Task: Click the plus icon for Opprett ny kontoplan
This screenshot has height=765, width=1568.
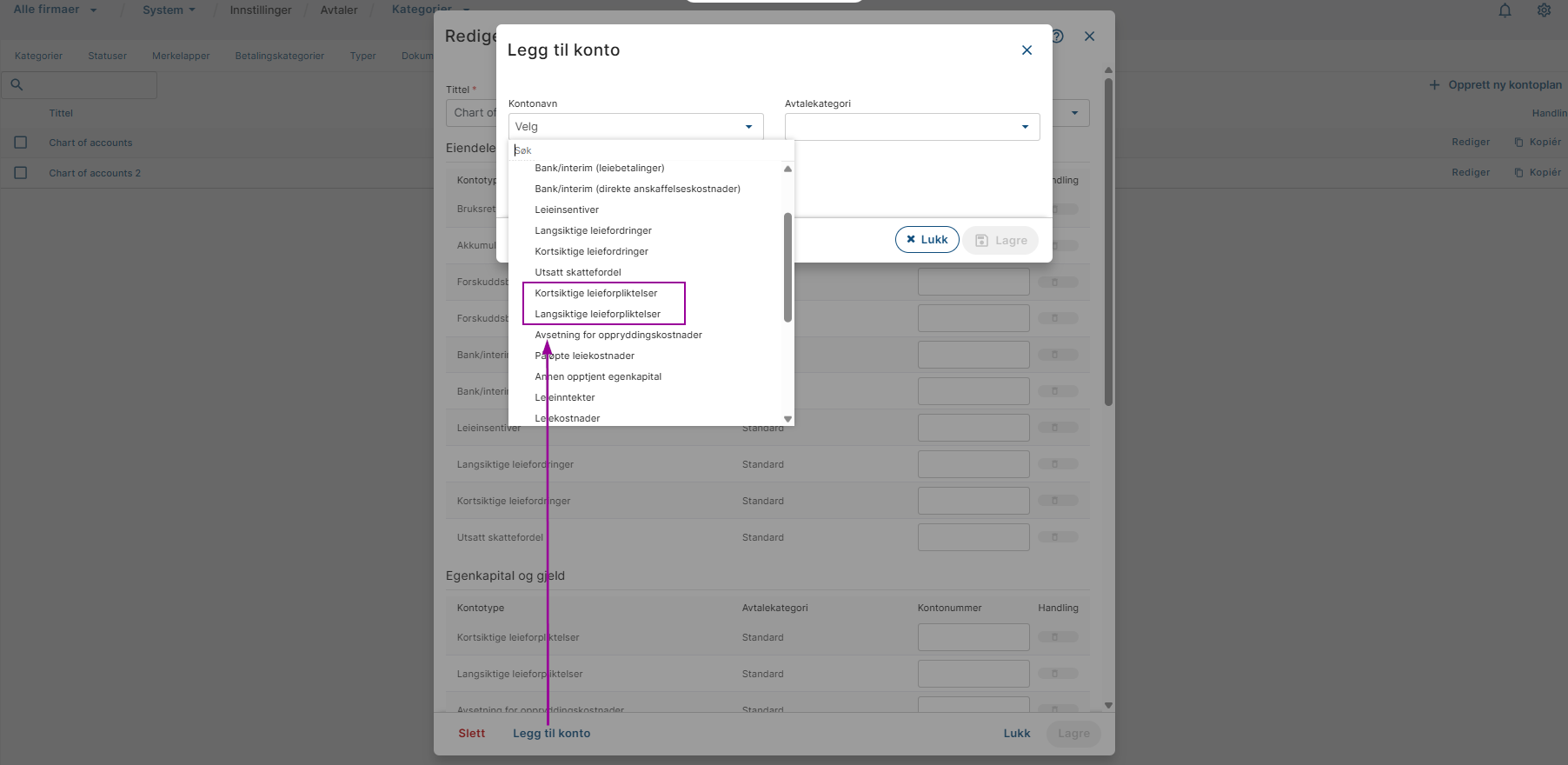Action: tap(1434, 85)
